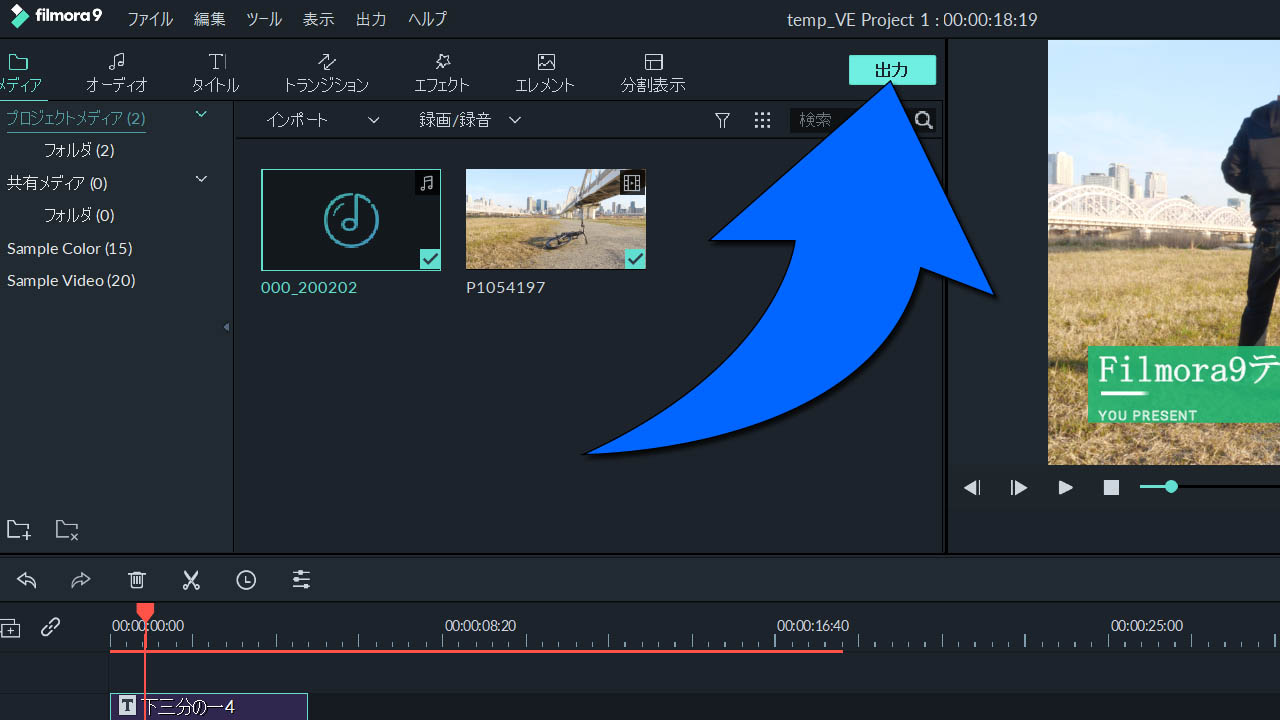Select the P1054197 video thumbnail

556,219
